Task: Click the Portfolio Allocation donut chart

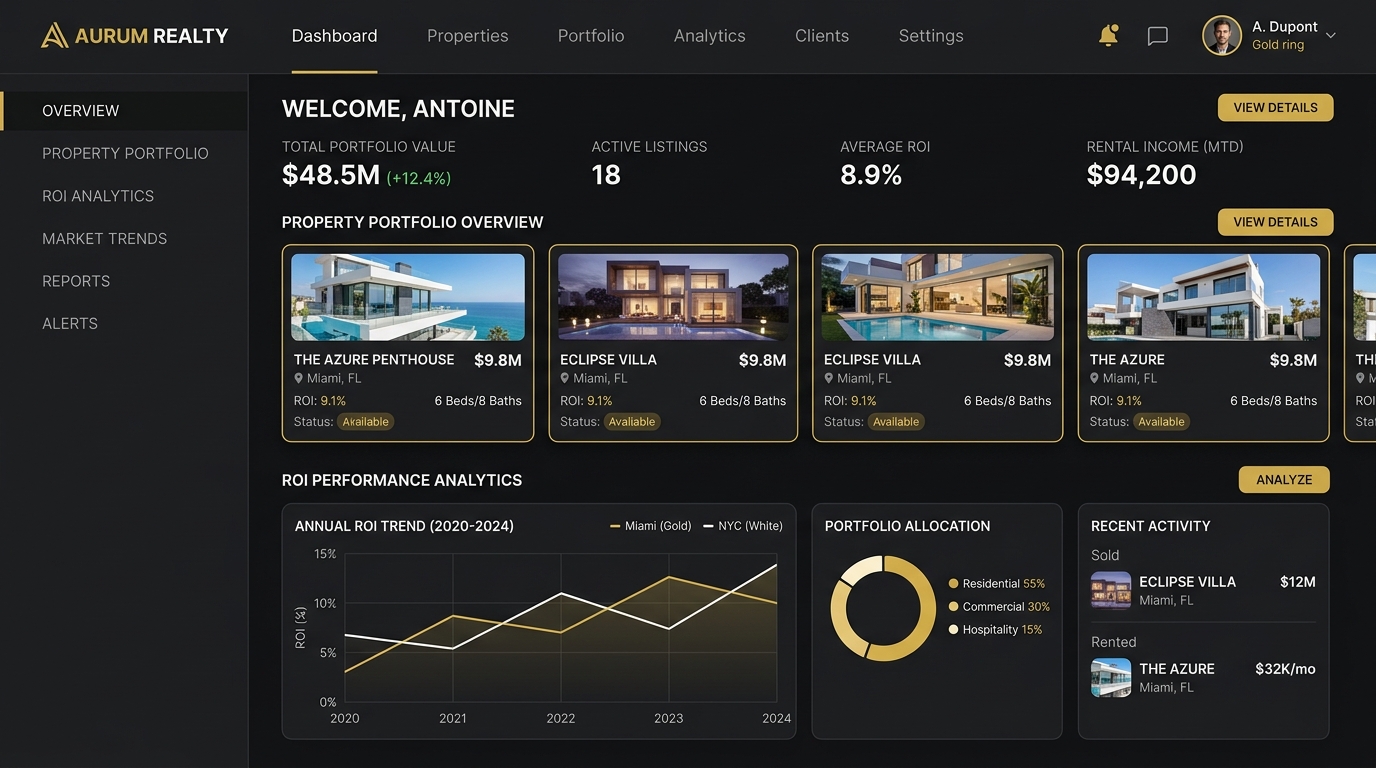Action: (x=883, y=608)
